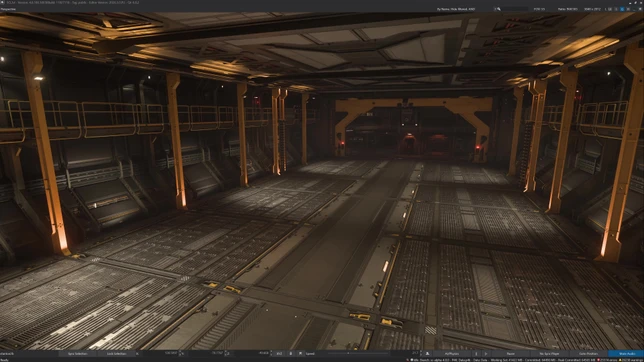Click the search magnifier icon
The image size is (644, 362).
(498, 9)
